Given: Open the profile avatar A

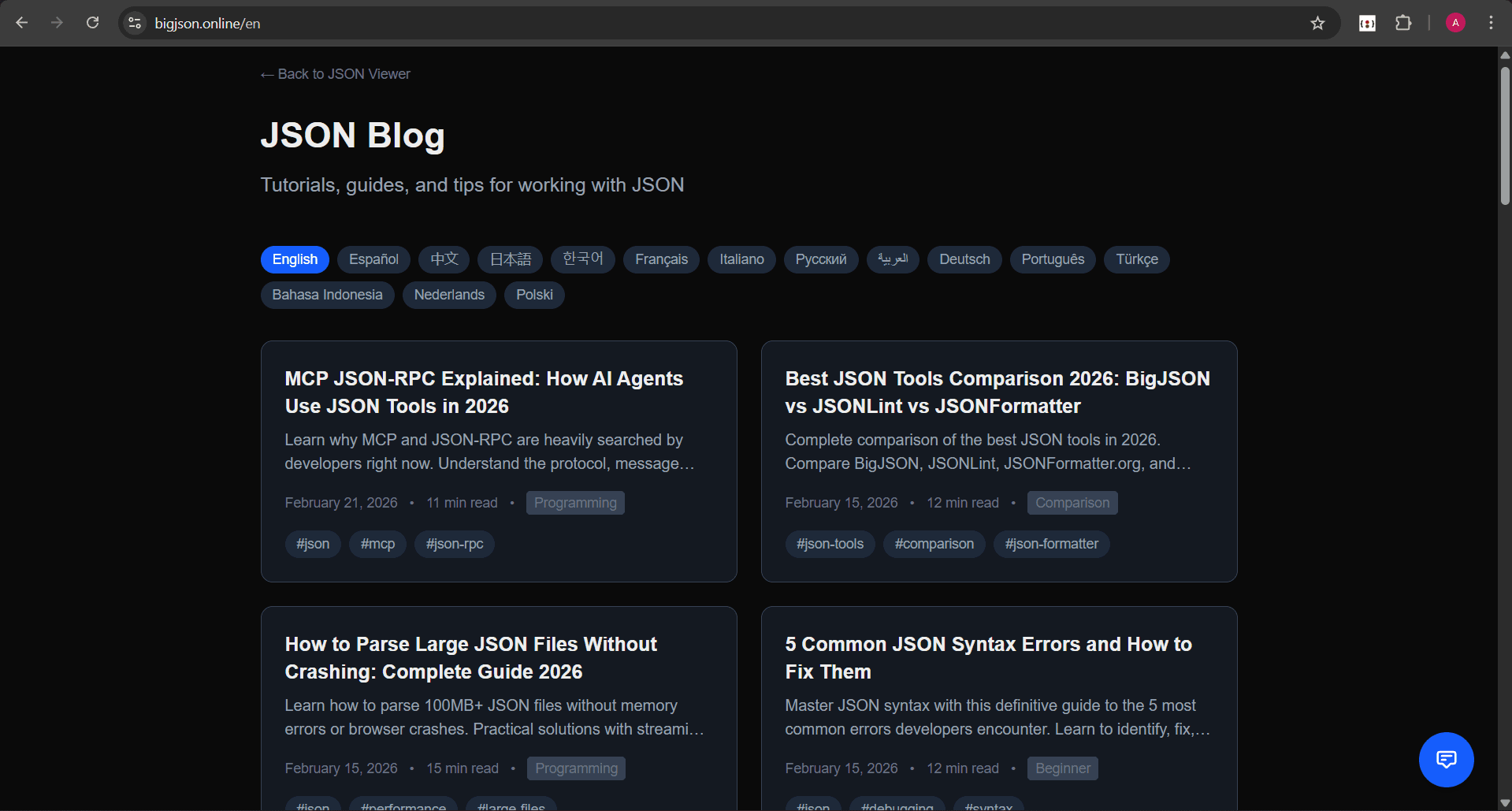Looking at the screenshot, I should pyautogui.click(x=1455, y=23).
